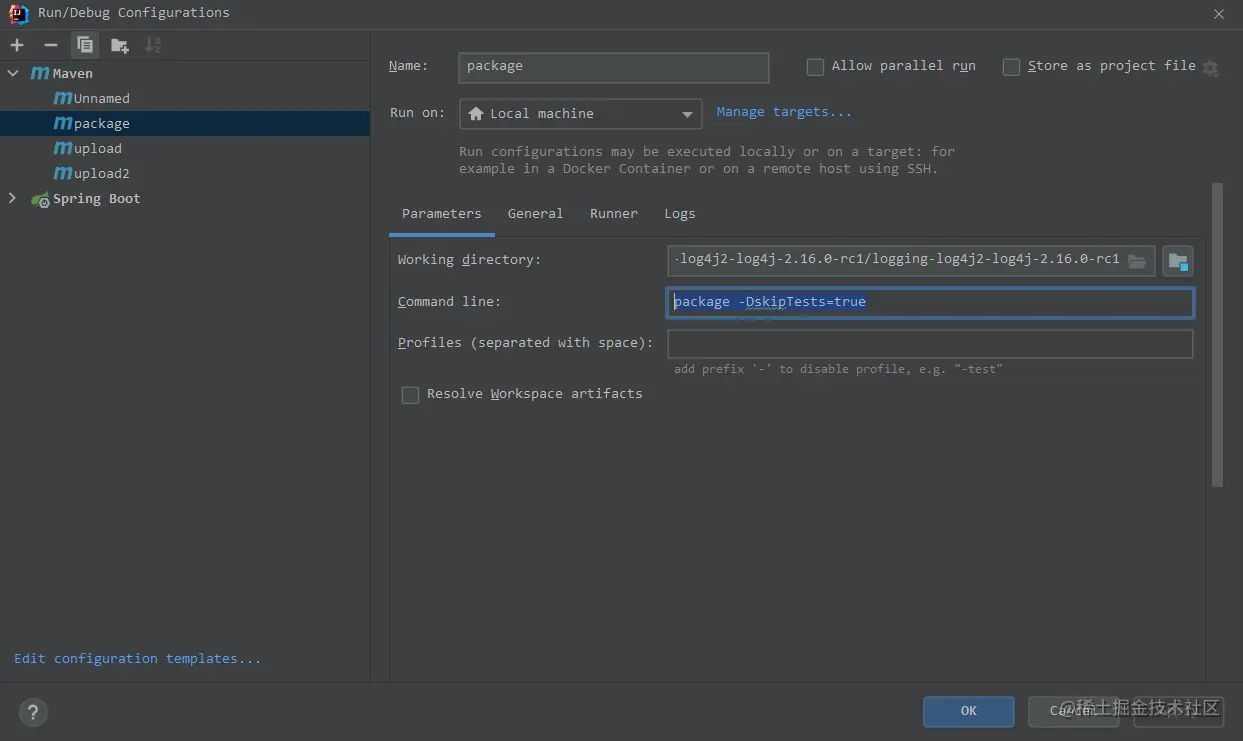
Task: Open IntelliJ IDEA icon in title bar
Action: pos(19,13)
